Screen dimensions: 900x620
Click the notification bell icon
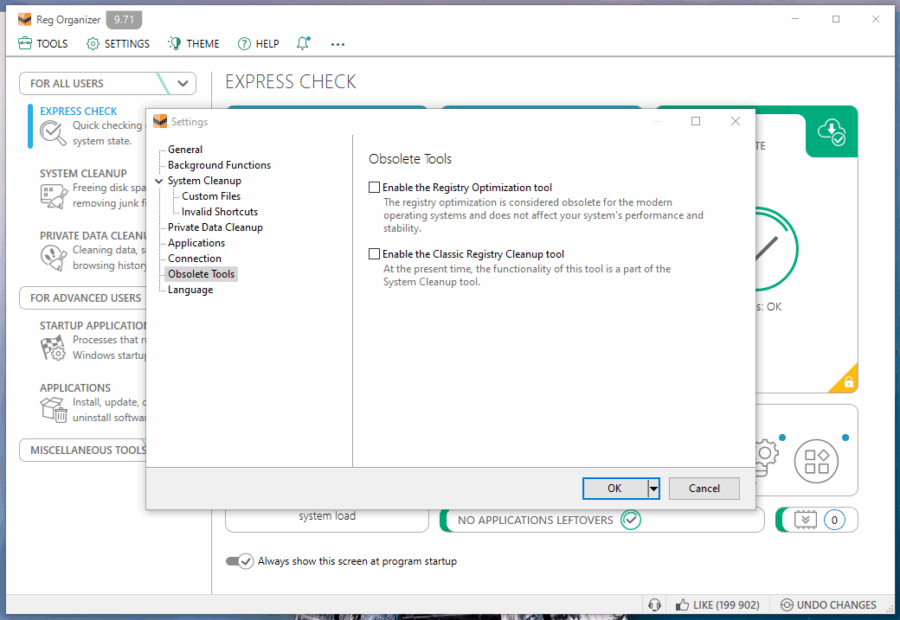click(303, 43)
